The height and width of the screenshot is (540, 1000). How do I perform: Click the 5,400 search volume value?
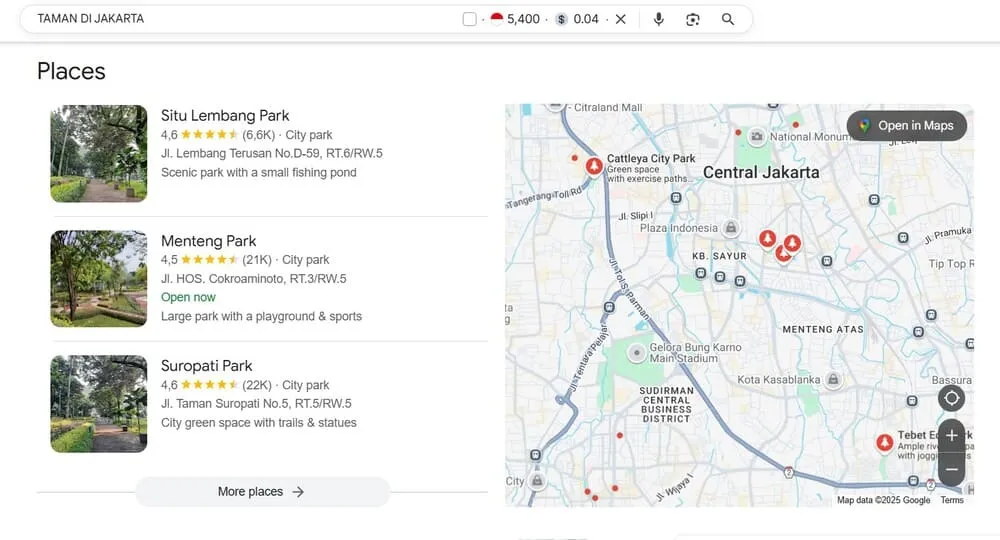click(524, 19)
